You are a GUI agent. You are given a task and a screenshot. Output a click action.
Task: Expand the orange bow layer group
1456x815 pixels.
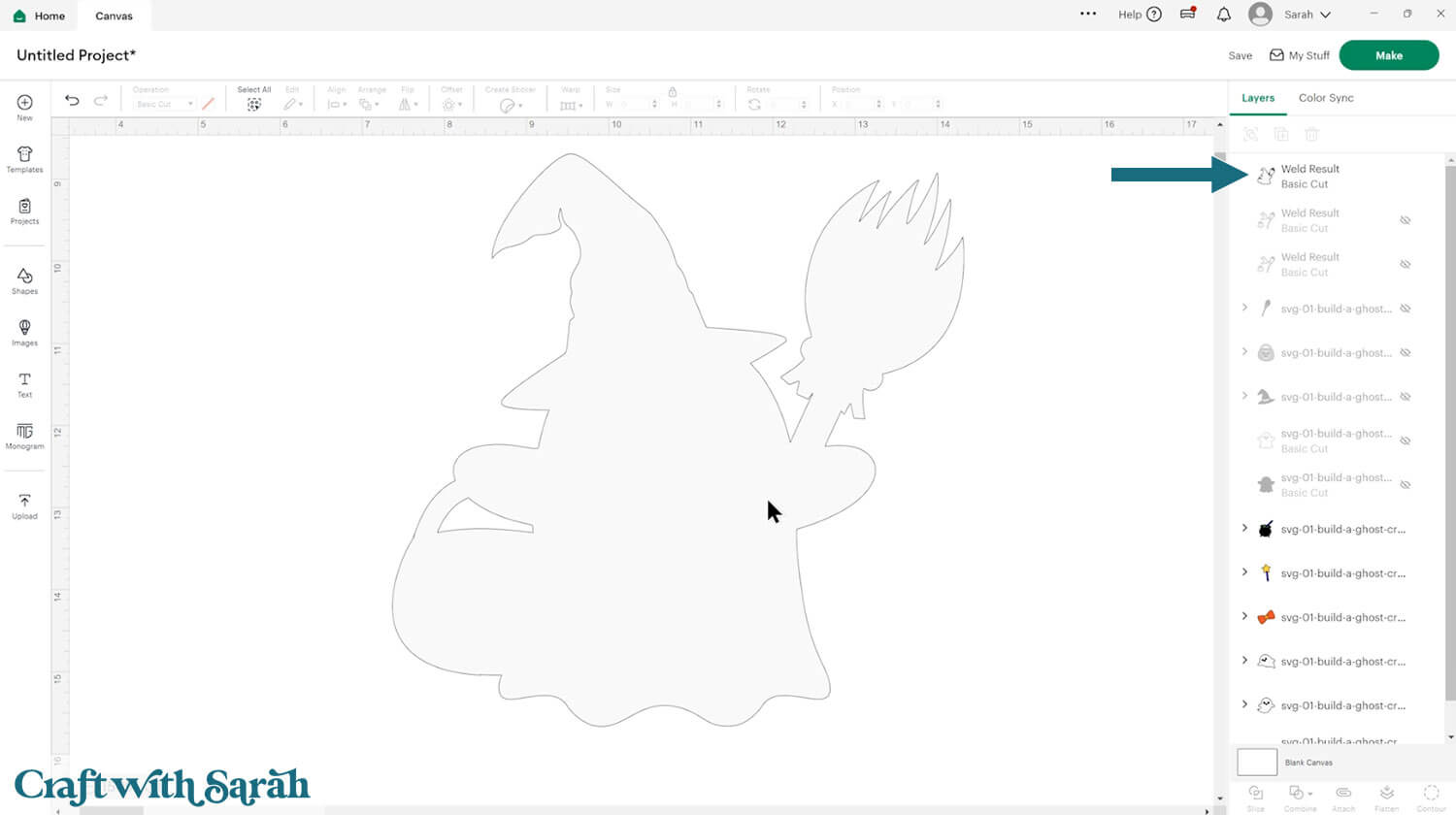pos(1244,617)
